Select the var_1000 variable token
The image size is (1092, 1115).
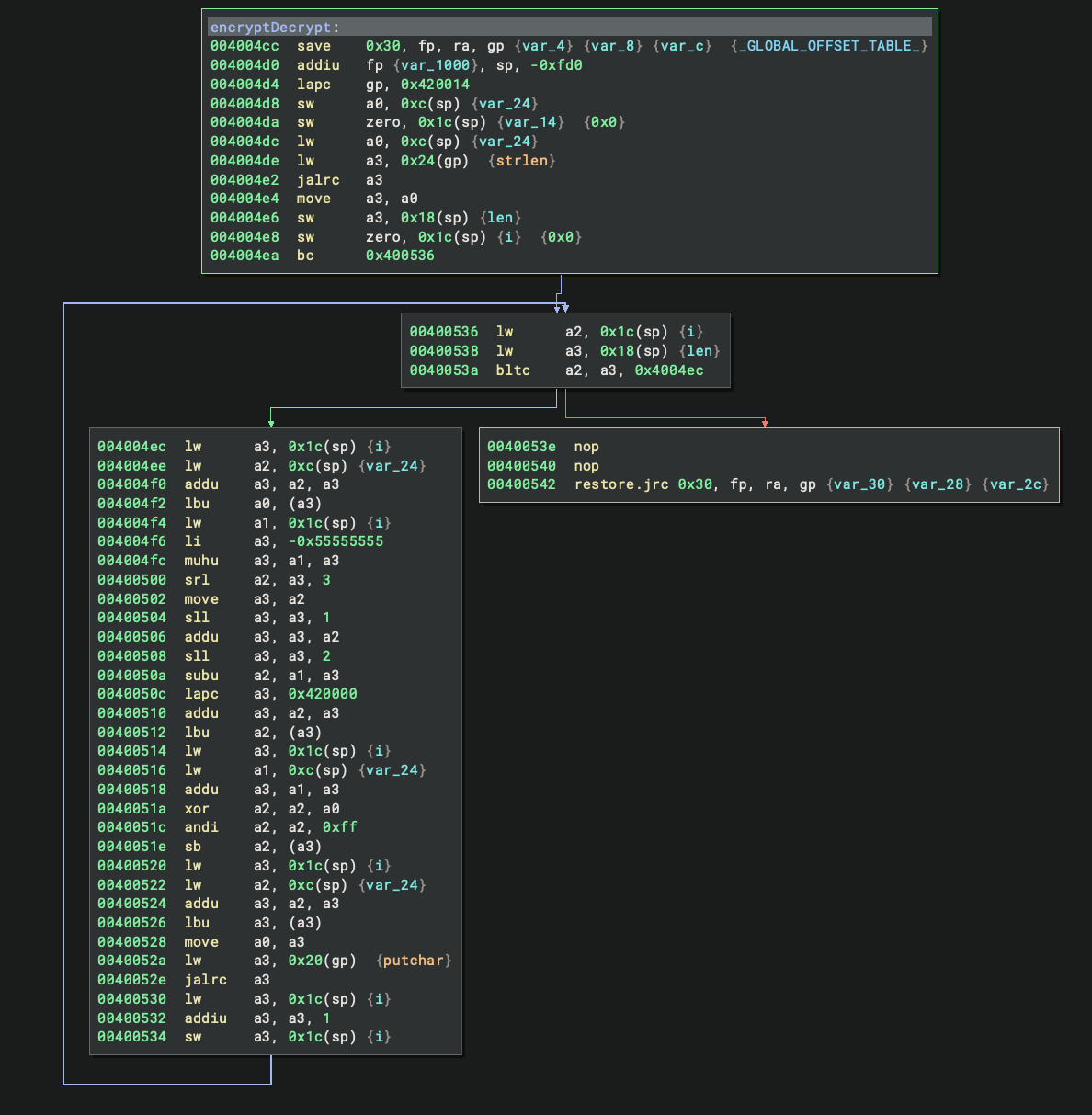click(x=436, y=65)
